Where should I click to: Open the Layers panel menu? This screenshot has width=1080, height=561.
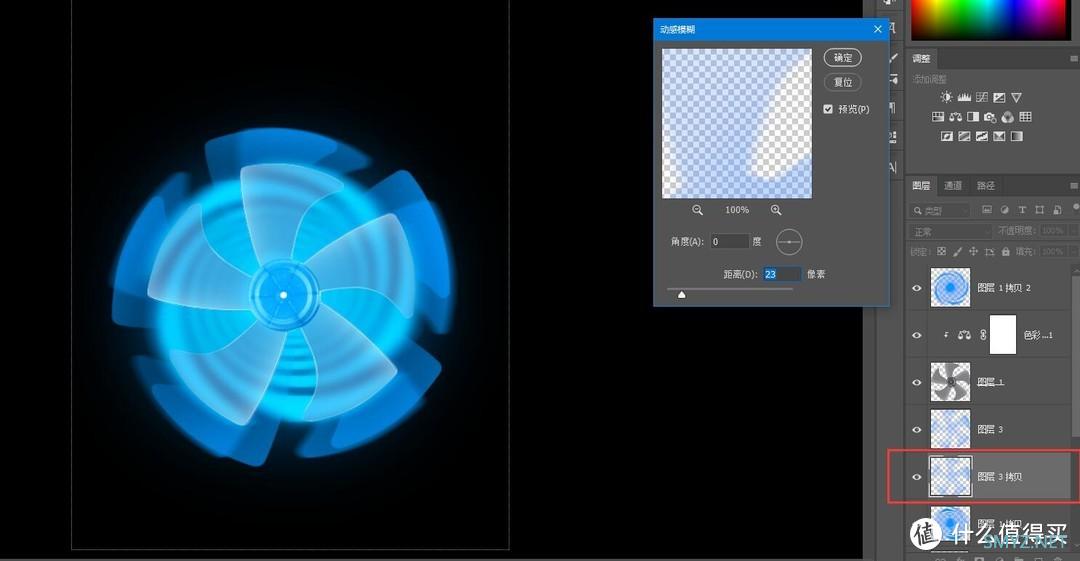click(1074, 185)
